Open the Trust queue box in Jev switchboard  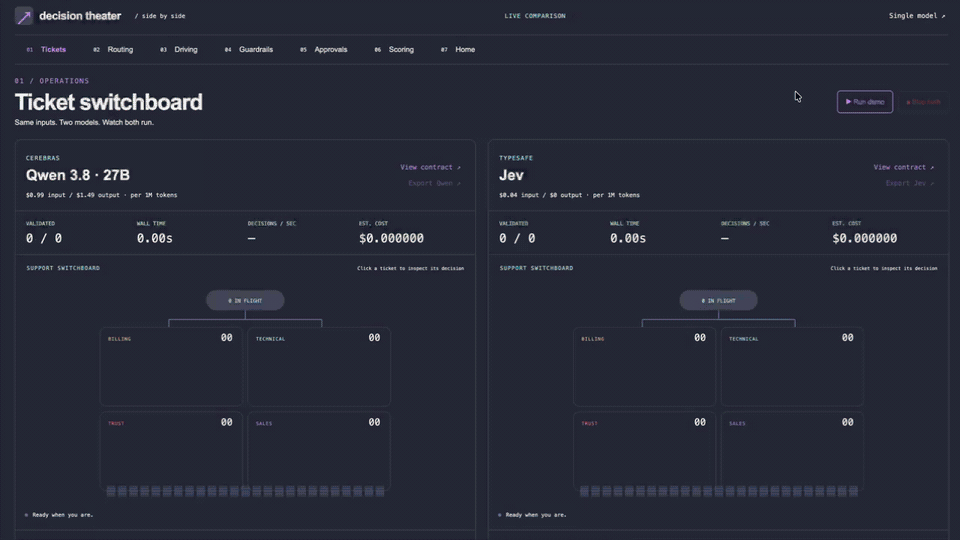[645, 451]
